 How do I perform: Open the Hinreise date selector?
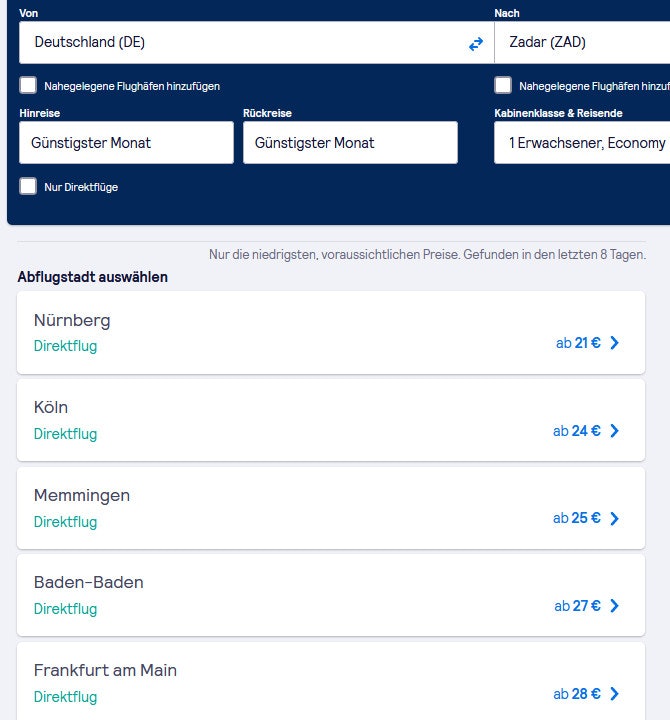[125, 143]
